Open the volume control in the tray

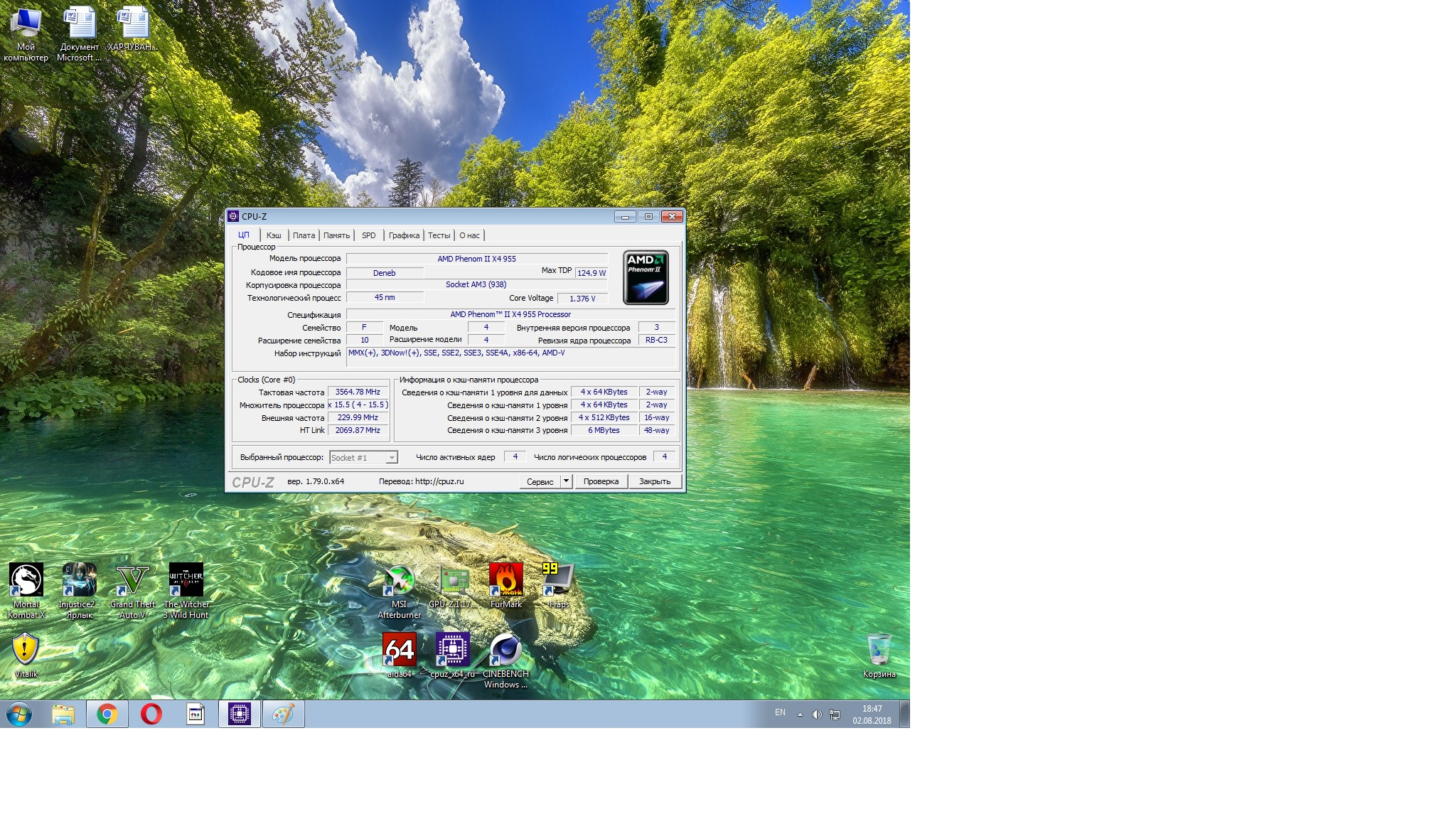817,714
